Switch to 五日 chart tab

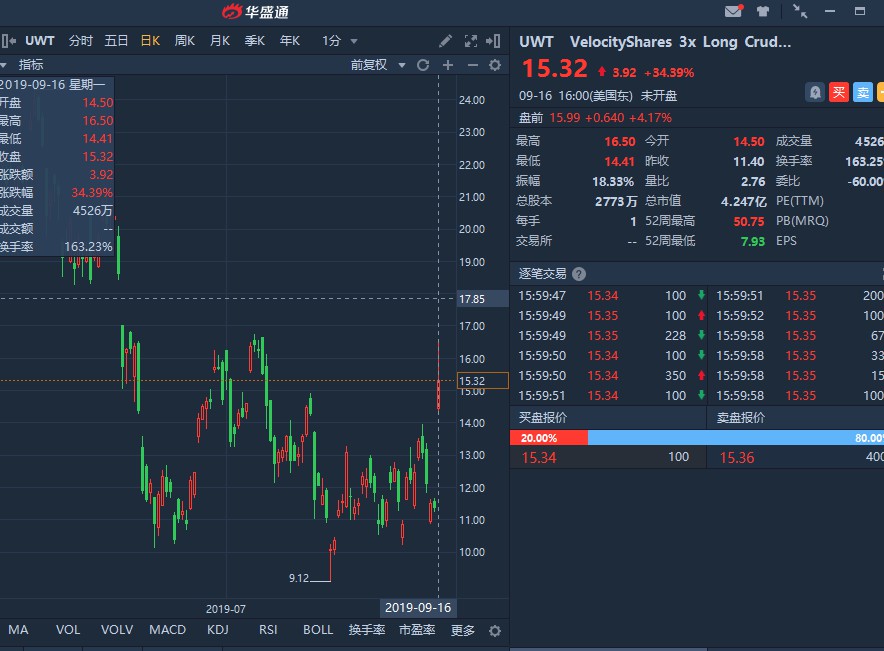116,41
